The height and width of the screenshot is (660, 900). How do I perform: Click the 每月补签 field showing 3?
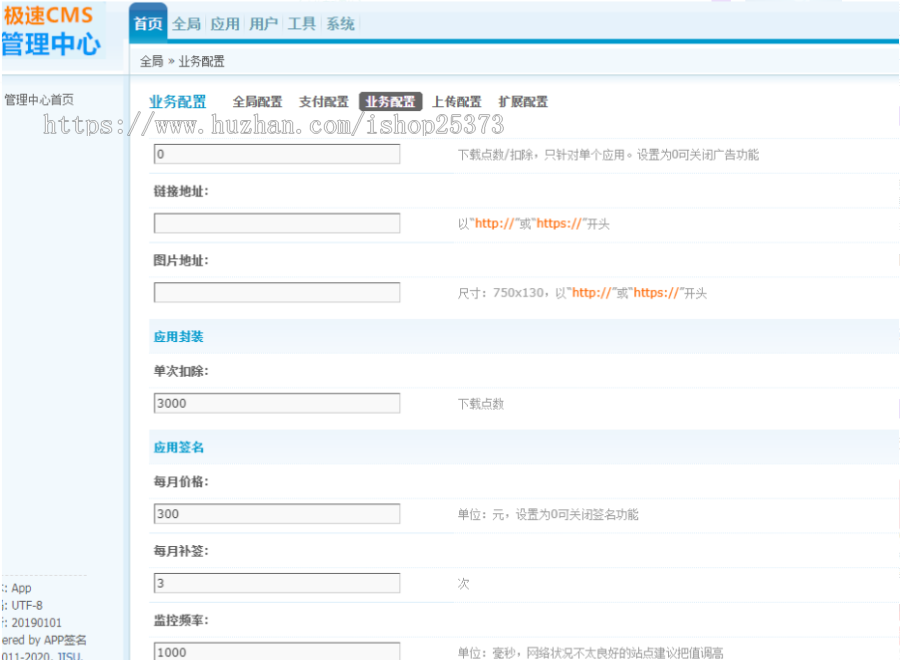click(x=277, y=583)
